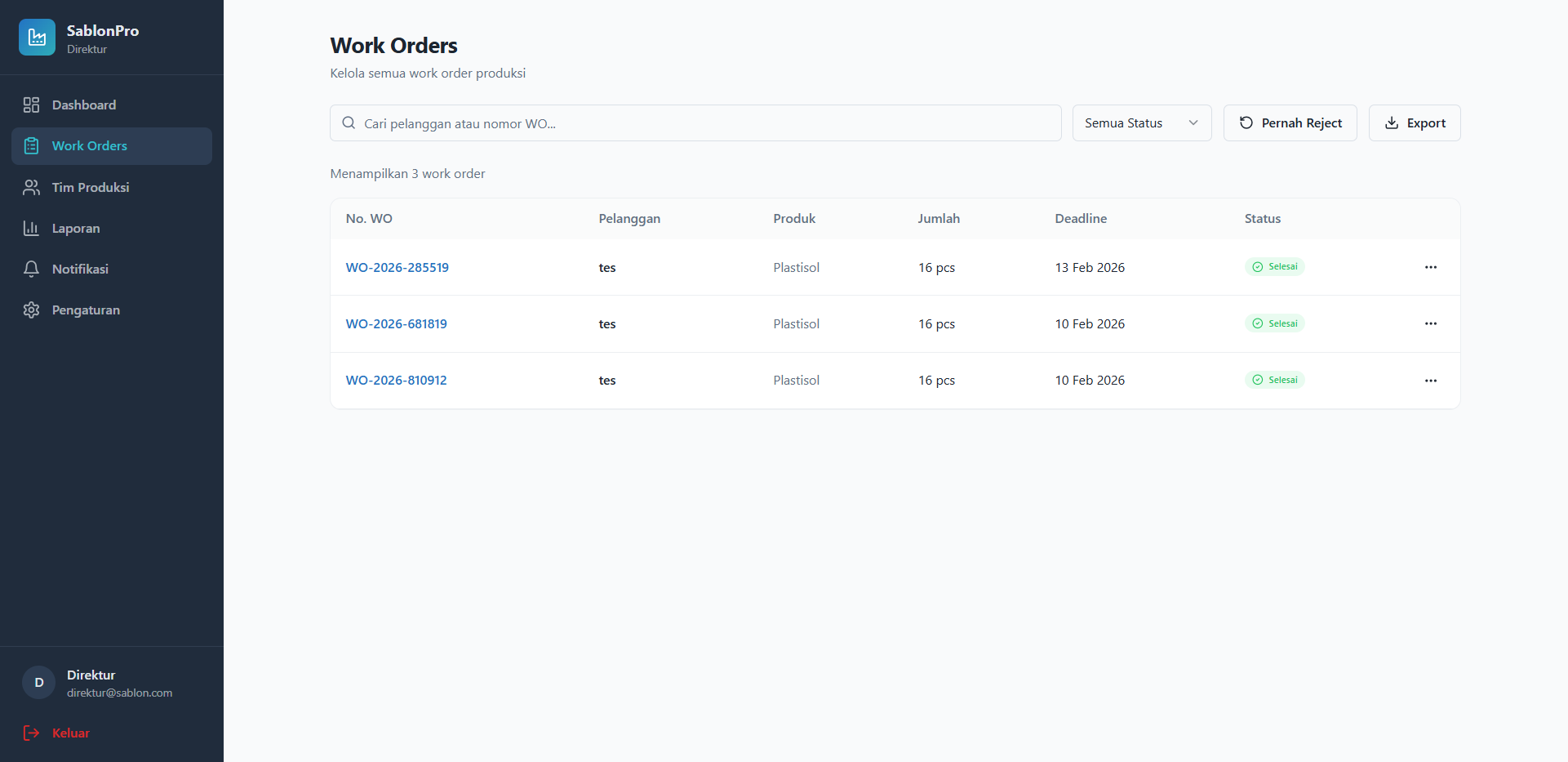Open work order WO-2026-285519 link
This screenshot has height=762, width=1568.
tap(398, 267)
